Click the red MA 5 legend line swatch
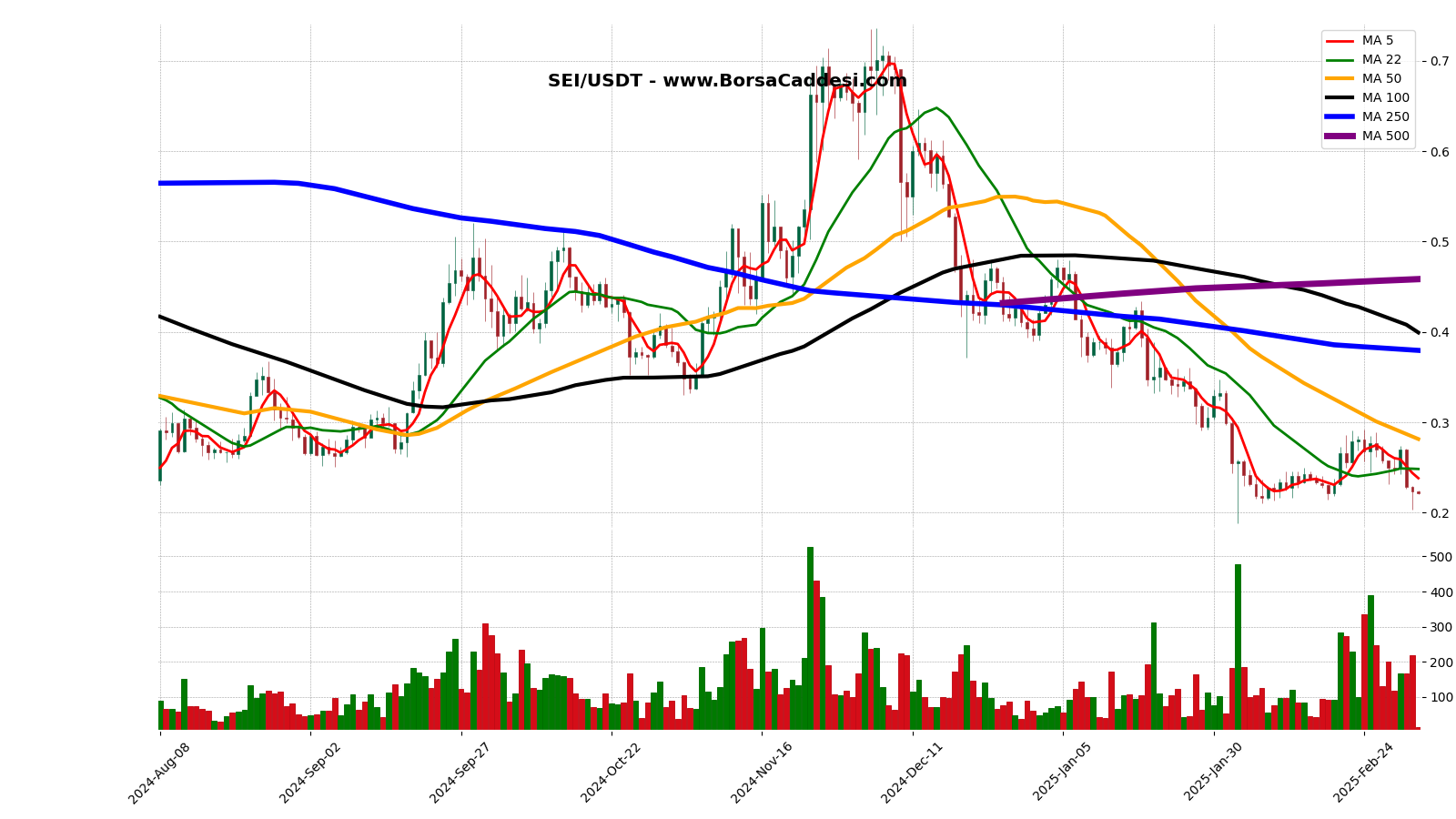The height and width of the screenshot is (819, 1456). (x=1340, y=41)
